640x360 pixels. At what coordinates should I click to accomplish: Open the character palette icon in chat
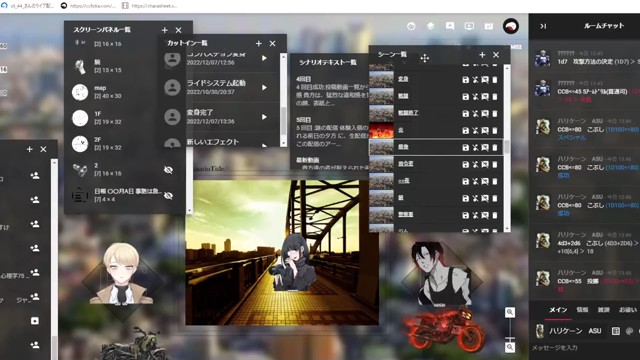[629, 331]
